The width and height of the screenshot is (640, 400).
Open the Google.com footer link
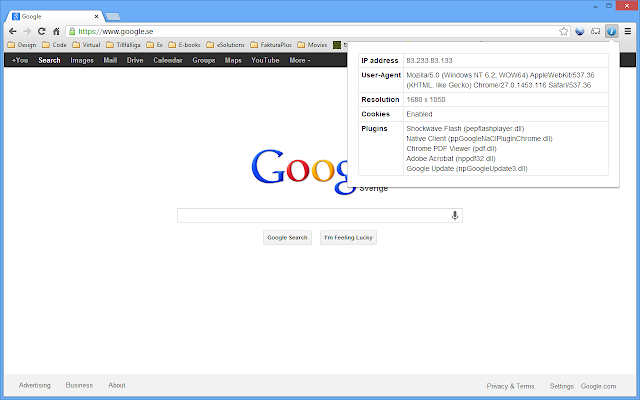598,386
